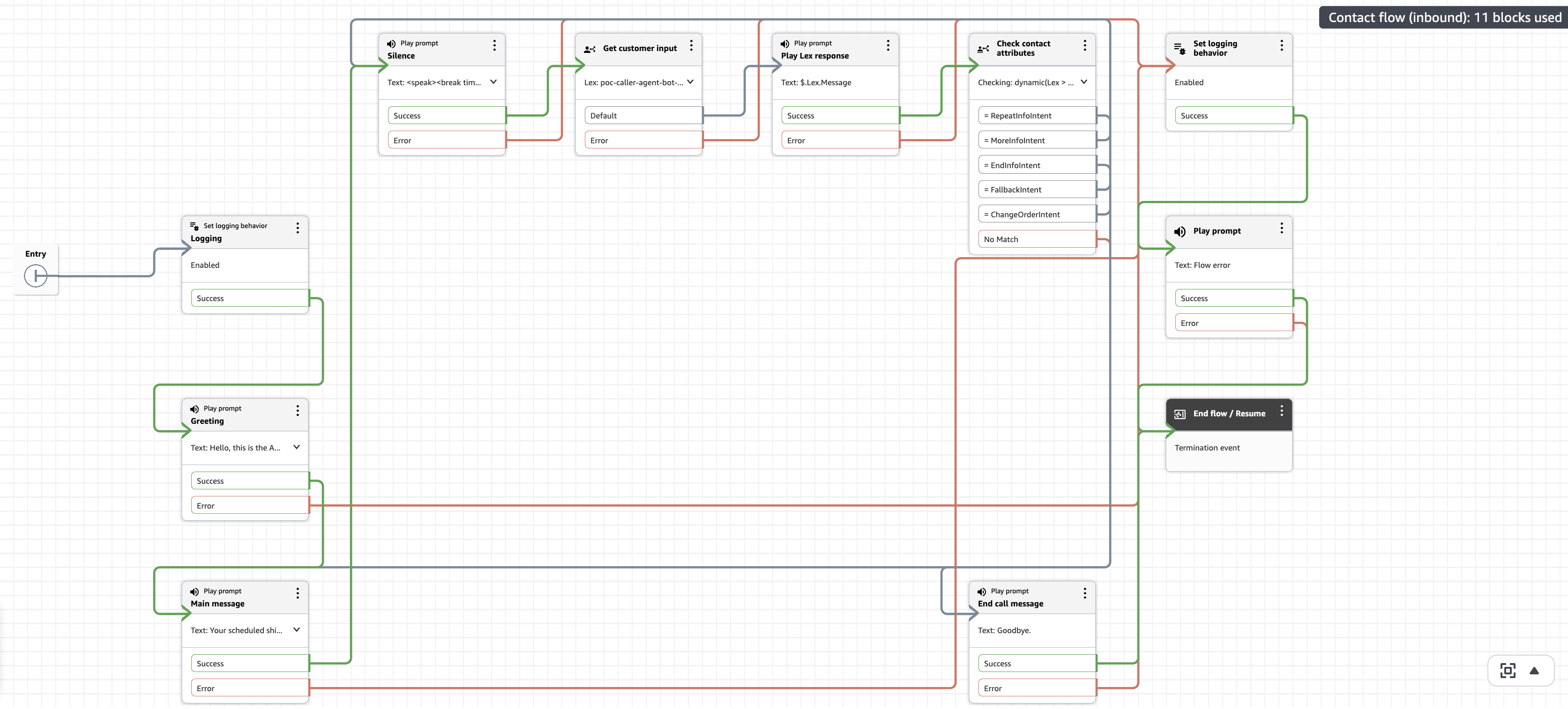This screenshot has width=1568, height=709.
Task: Select the FallbackIntent branch
Action: point(1037,190)
